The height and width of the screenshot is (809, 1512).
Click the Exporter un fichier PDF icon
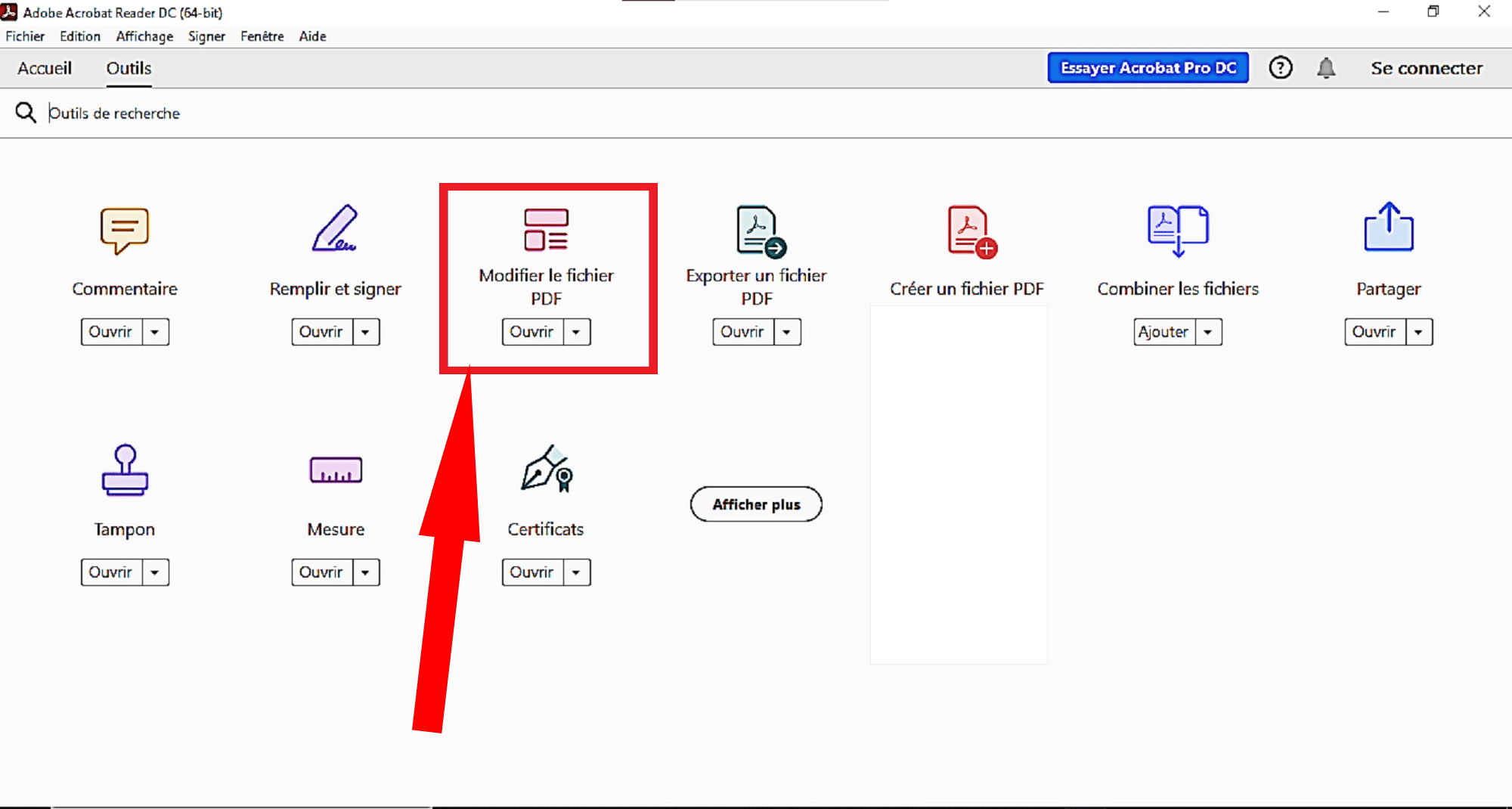(761, 231)
